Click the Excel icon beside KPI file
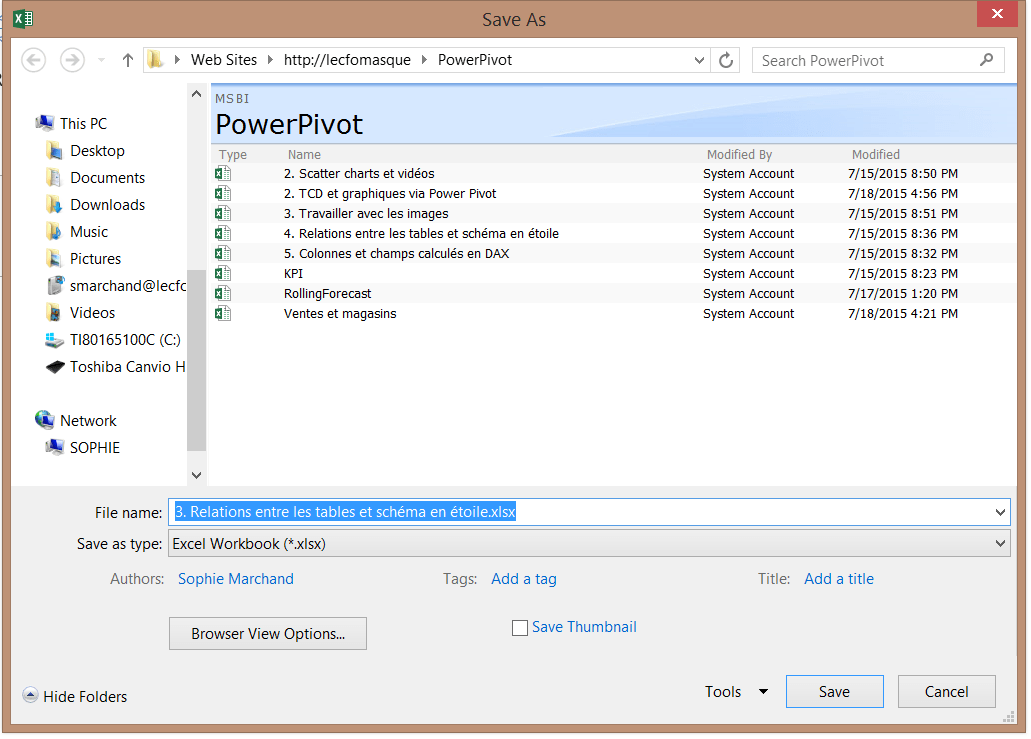The width and height of the screenshot is (1031, 739). (x=223, y=273)
